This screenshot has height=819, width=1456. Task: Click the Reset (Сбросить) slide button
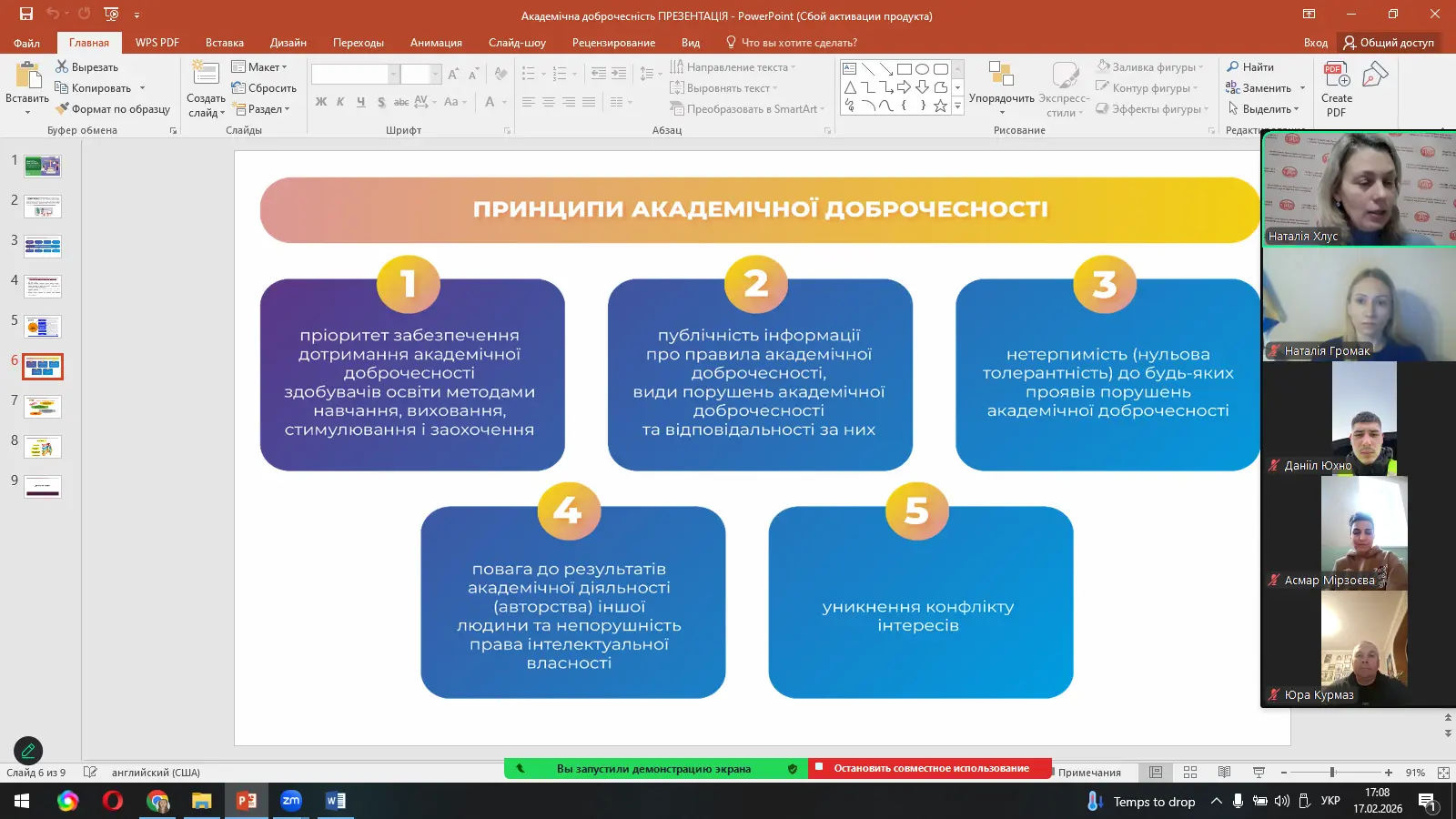pyautogui.click(x=264, y=88)
